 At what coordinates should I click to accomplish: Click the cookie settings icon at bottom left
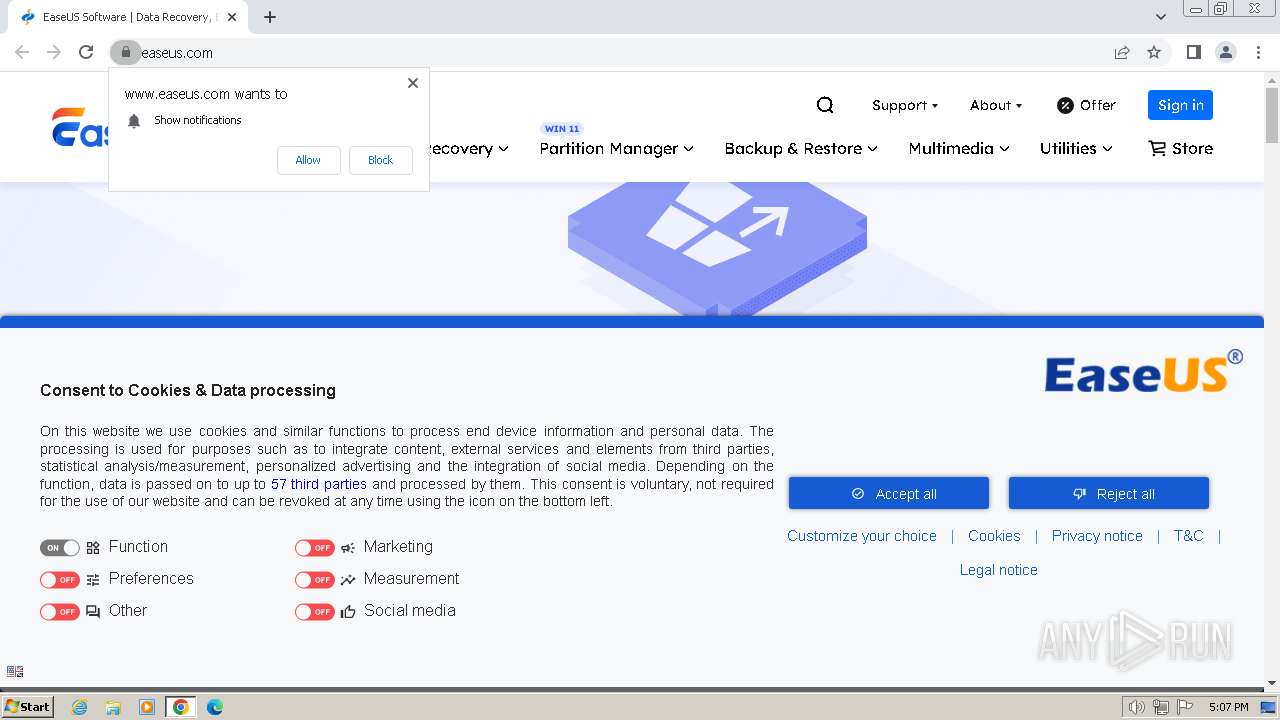coord(15,671)
